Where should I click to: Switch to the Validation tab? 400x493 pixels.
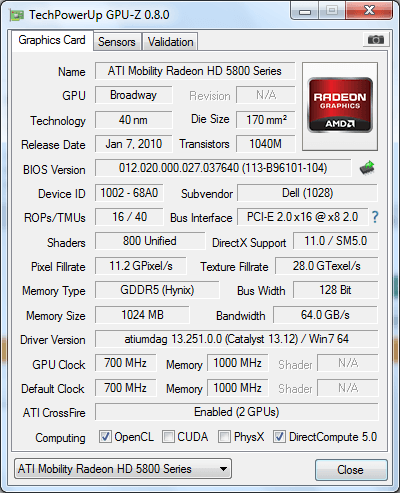click(170, 42)
